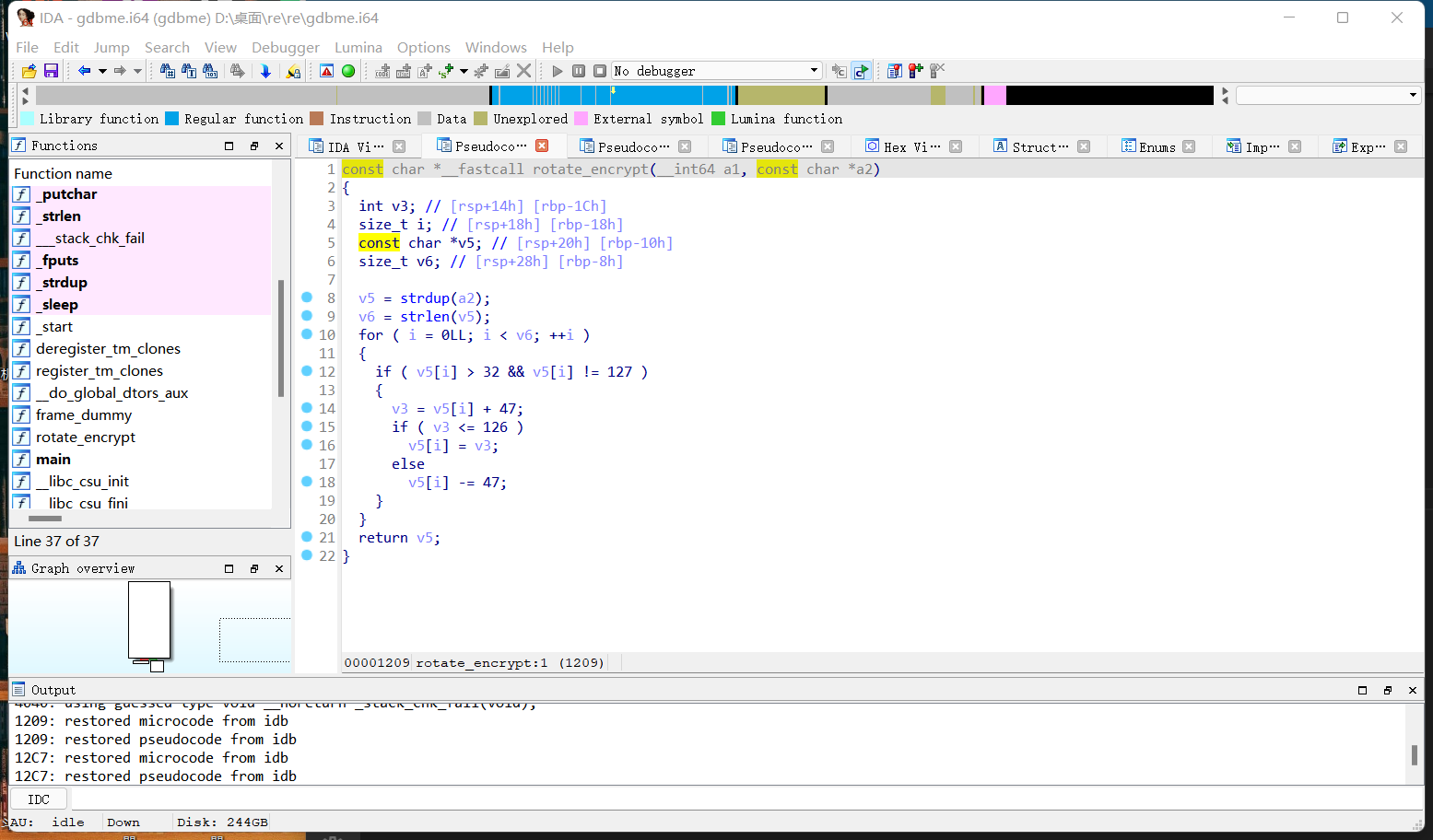The width and height of the screenshot is (1433, 840).
Task: Close the Functions panel
Action: pyautogui.click(x=279, y=146)
